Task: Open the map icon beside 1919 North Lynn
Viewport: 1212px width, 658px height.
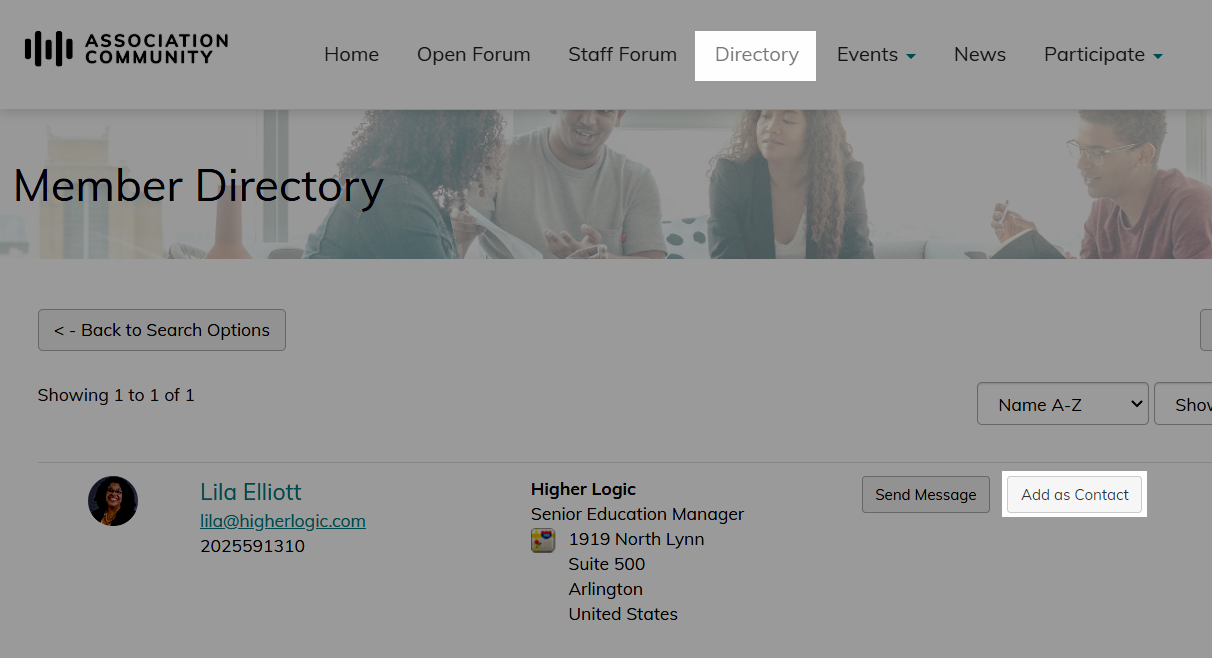Action: click(x=543, y=541)
